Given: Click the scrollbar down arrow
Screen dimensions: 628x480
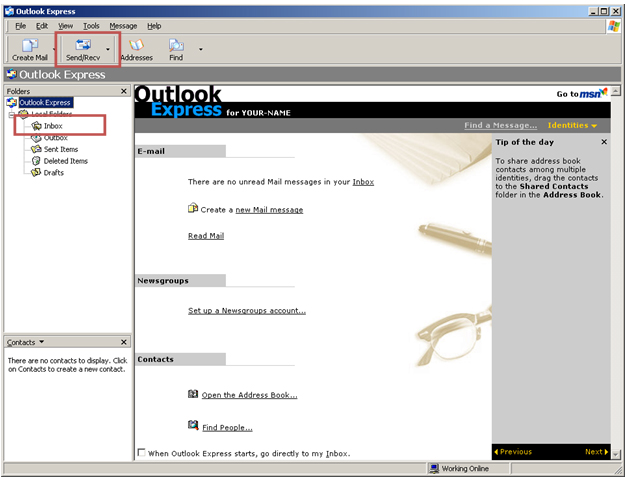Looking at the screenshot, I should (616, 455).
